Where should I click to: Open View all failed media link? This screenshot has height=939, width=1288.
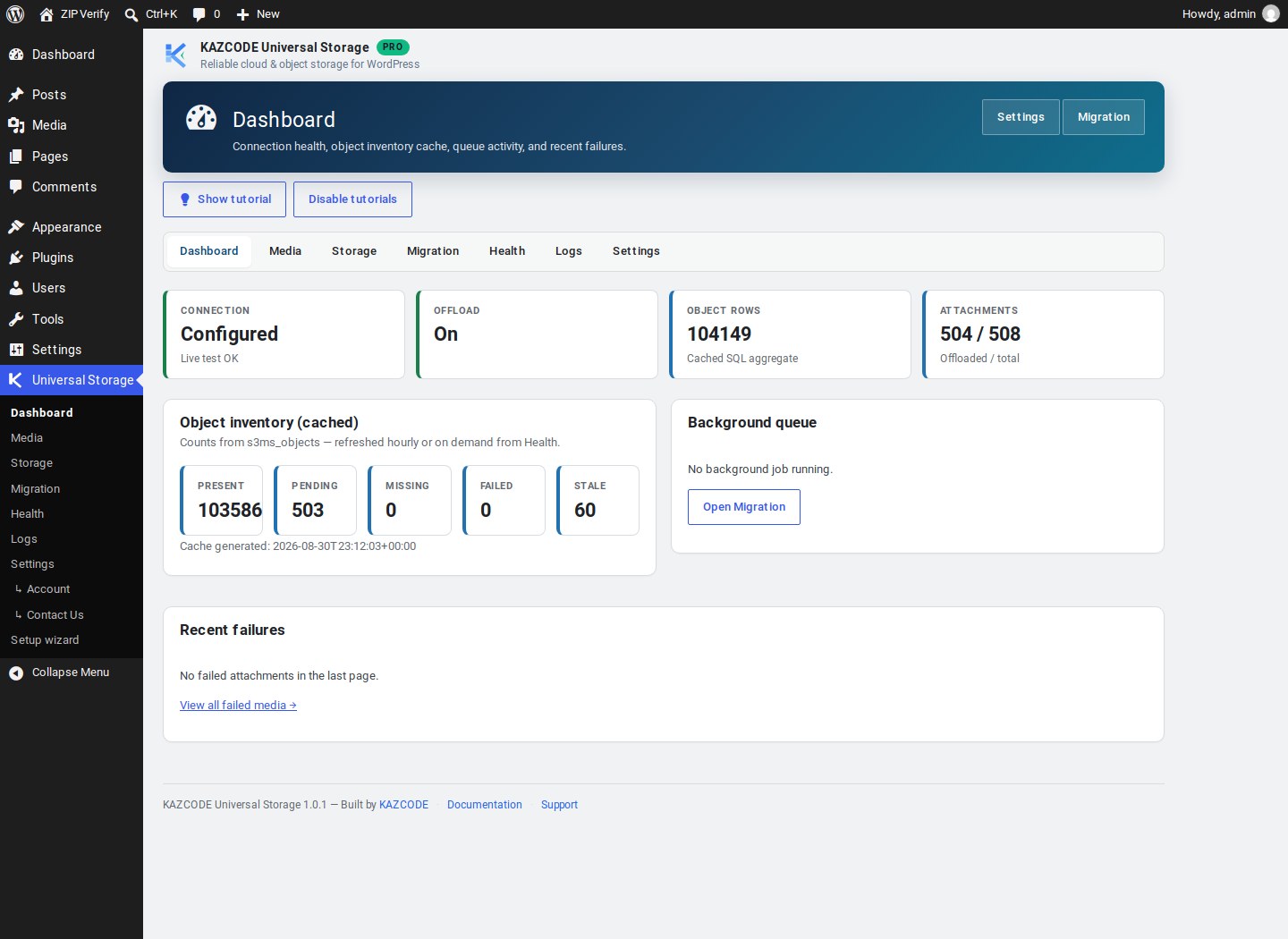238,706
